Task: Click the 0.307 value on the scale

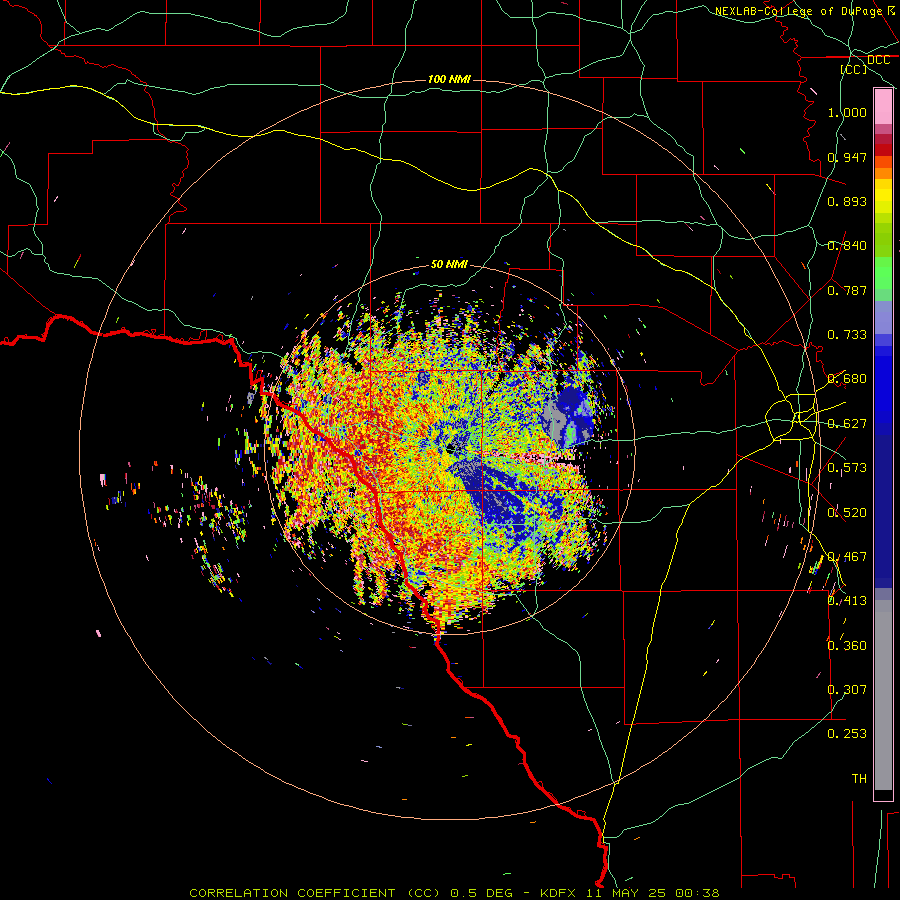Action: [x=847, y=690]
